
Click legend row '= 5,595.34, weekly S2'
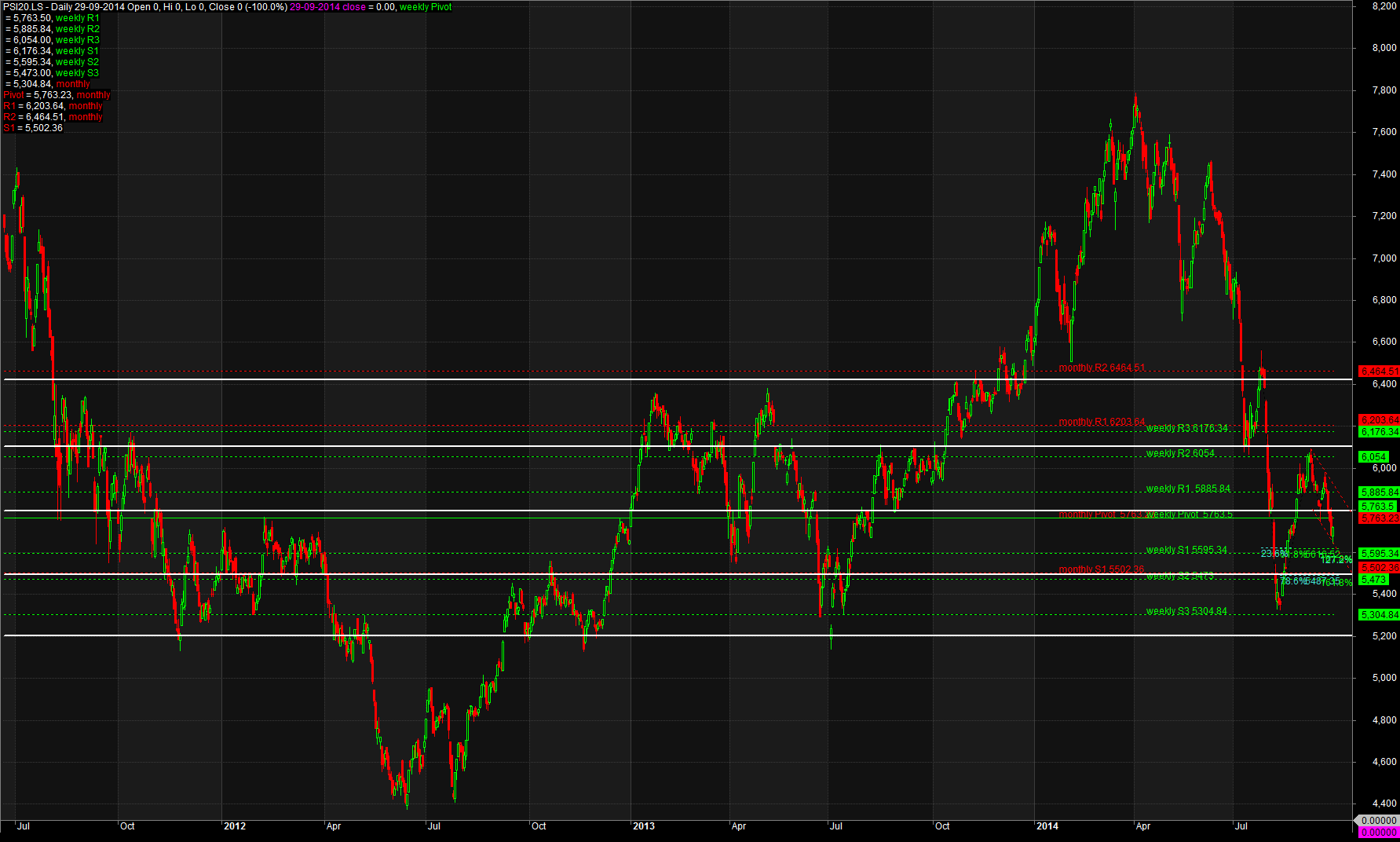(x=53, y=62)
